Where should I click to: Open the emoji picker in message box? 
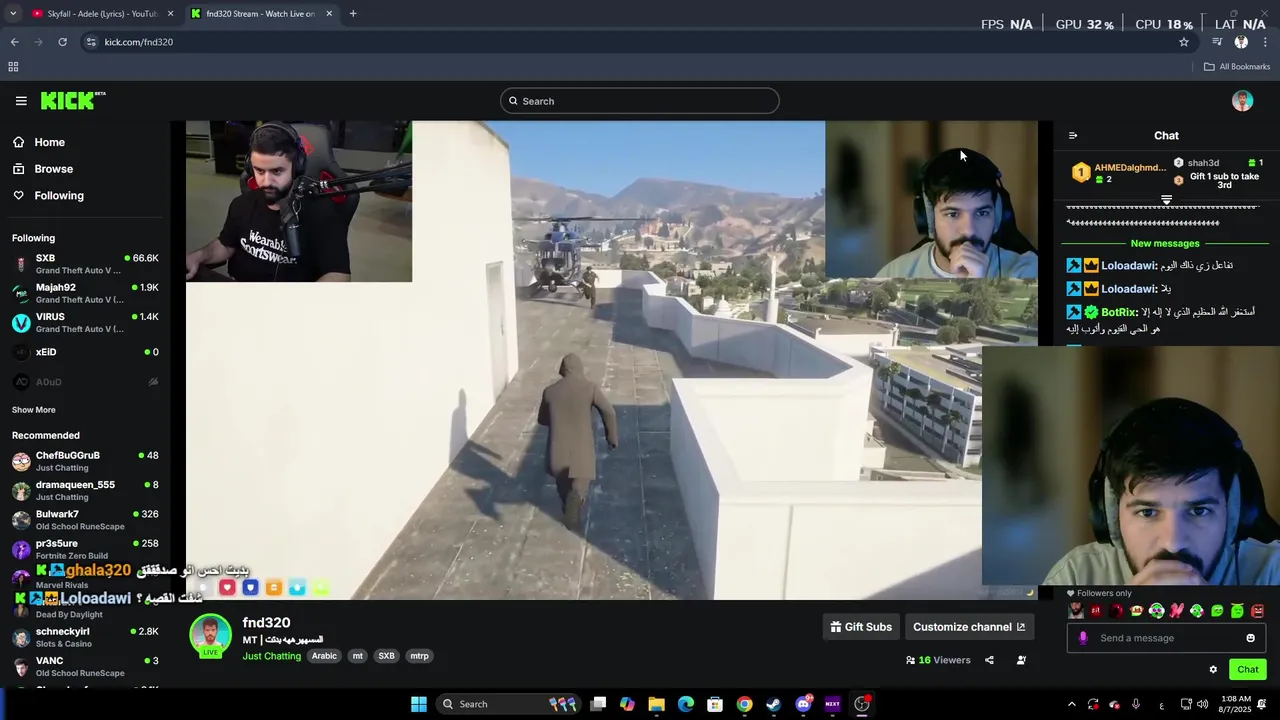coord(1250,638)
